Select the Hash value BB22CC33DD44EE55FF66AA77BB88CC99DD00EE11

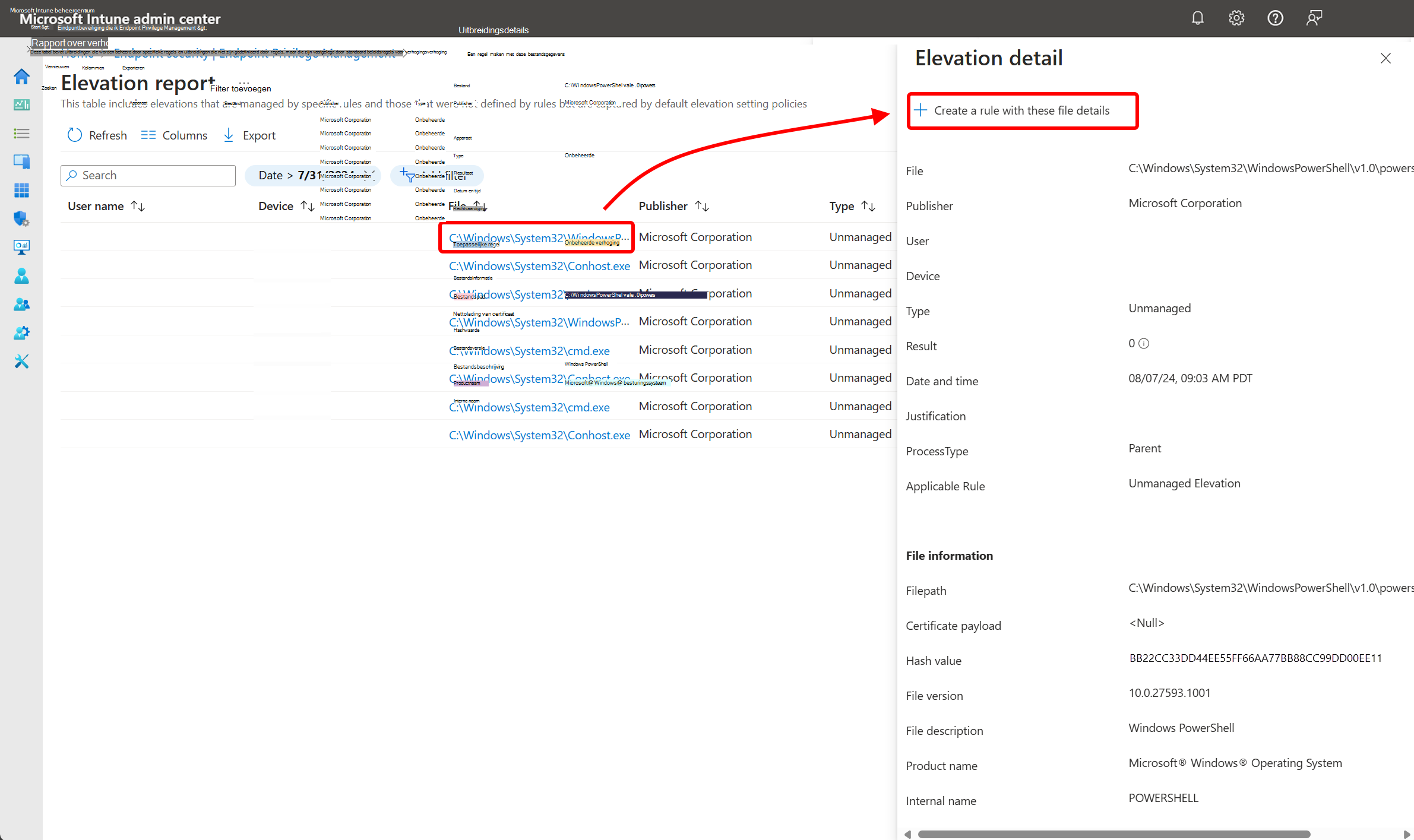point(1255,658)
